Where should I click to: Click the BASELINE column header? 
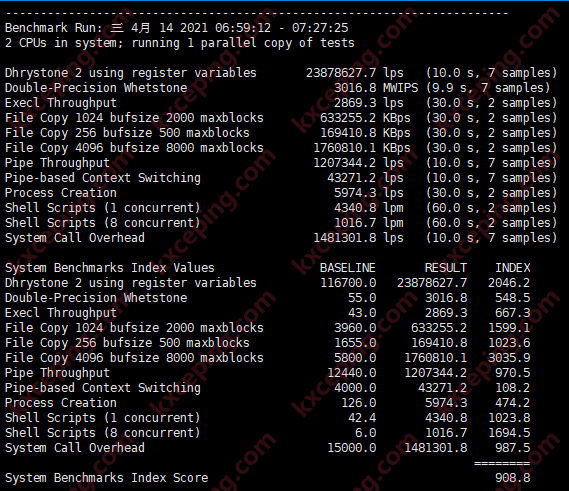tap(347, 268)
